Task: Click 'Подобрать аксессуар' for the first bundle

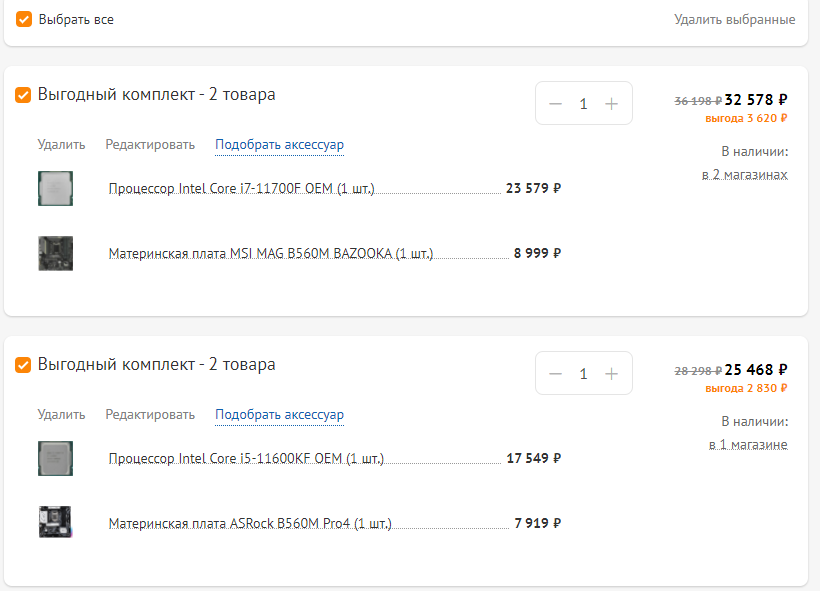Action: click(x=279, y=145)
